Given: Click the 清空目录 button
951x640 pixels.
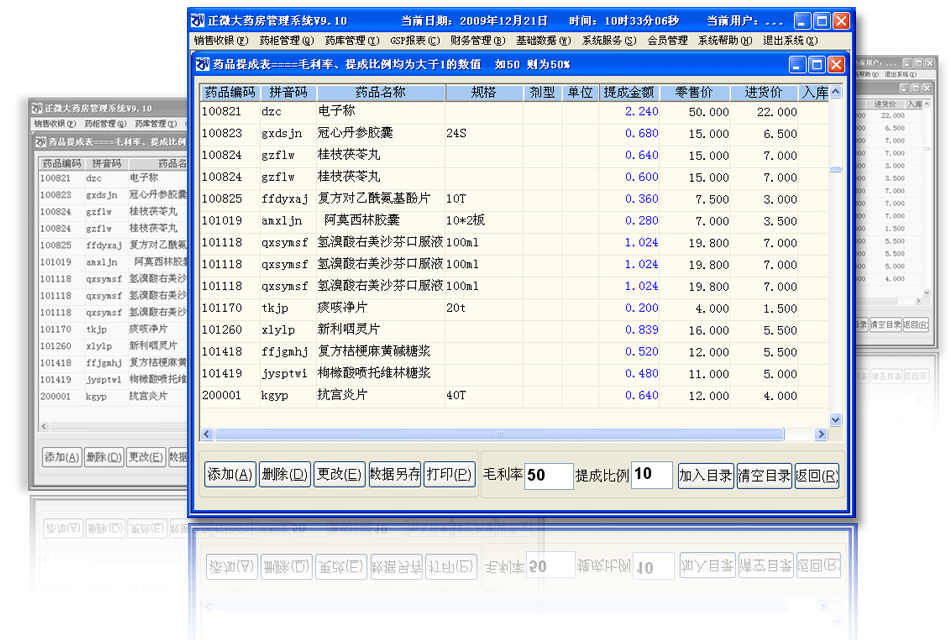Looking at the screenshot, I should [764, 476].
